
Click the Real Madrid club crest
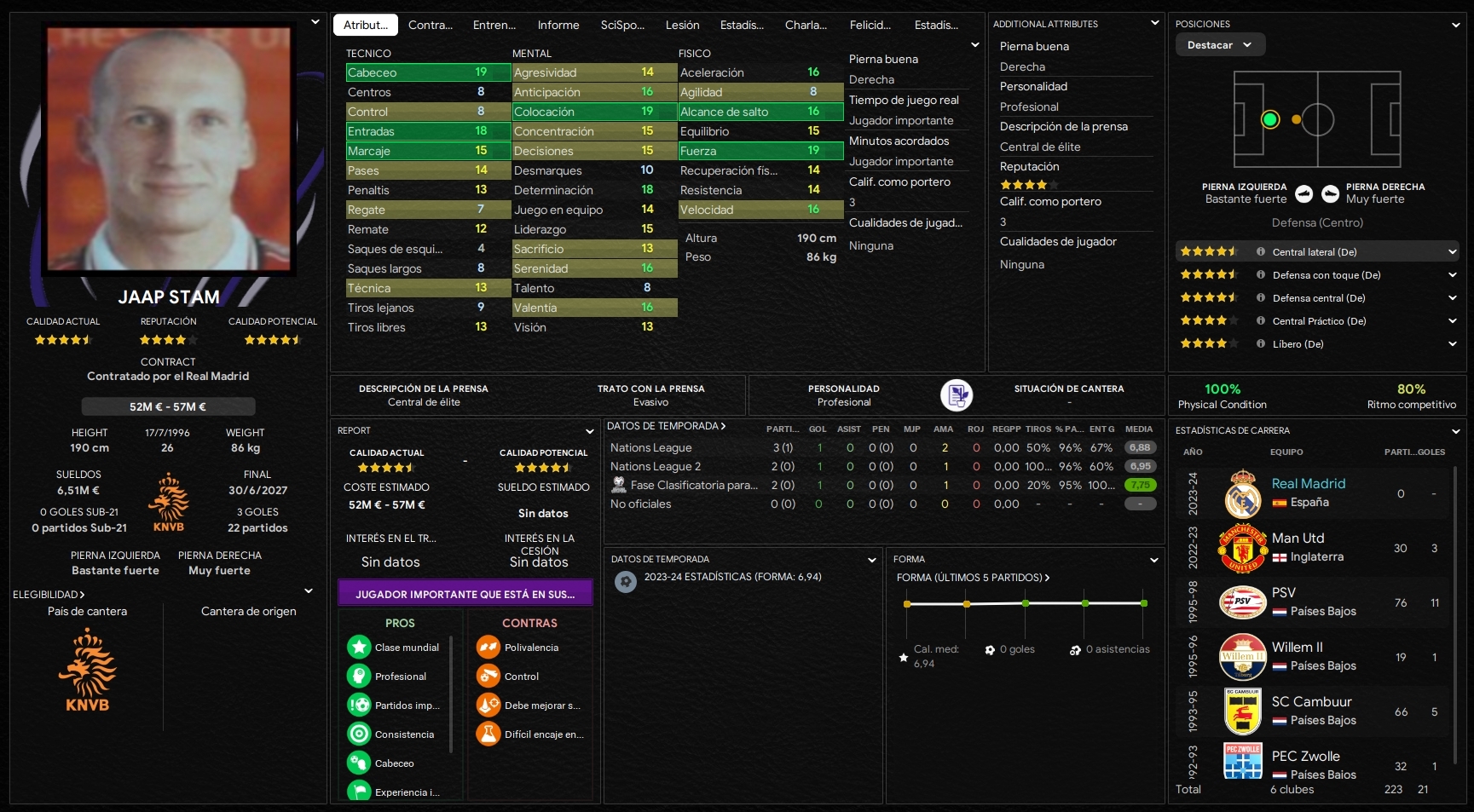pyautogui.click(x=1243, y=494)
